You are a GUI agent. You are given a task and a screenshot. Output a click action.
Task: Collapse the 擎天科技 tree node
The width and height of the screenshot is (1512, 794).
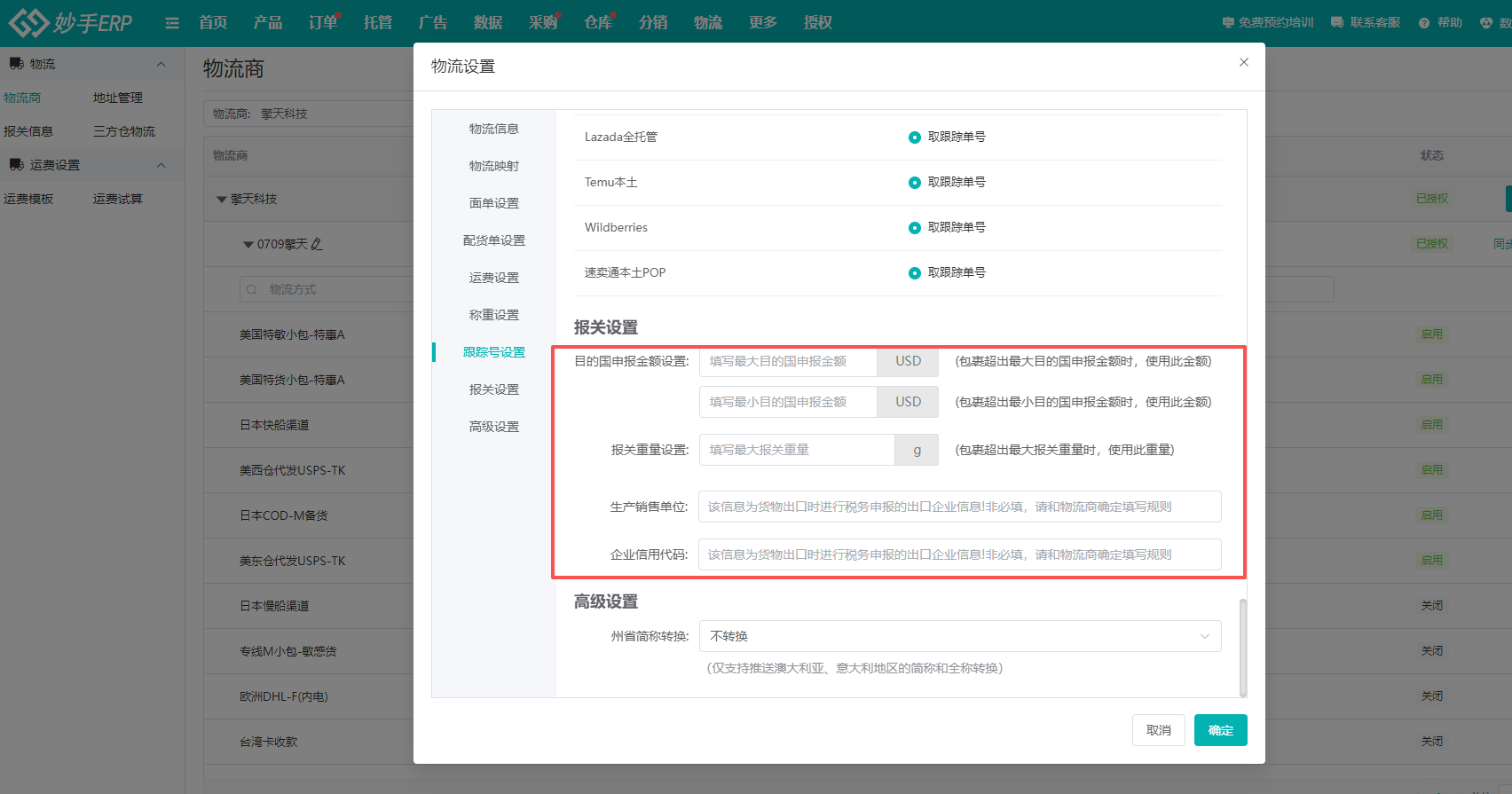pyautogui.click(x=221, y=200)
